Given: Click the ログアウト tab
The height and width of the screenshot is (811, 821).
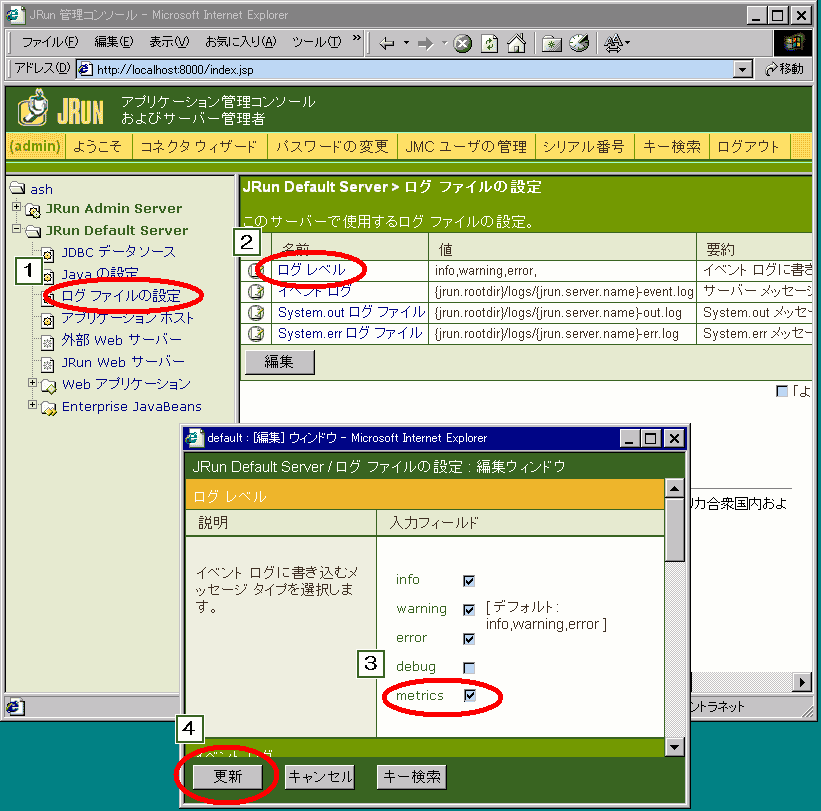Looking at the screenshot, I should click(748, 146).
